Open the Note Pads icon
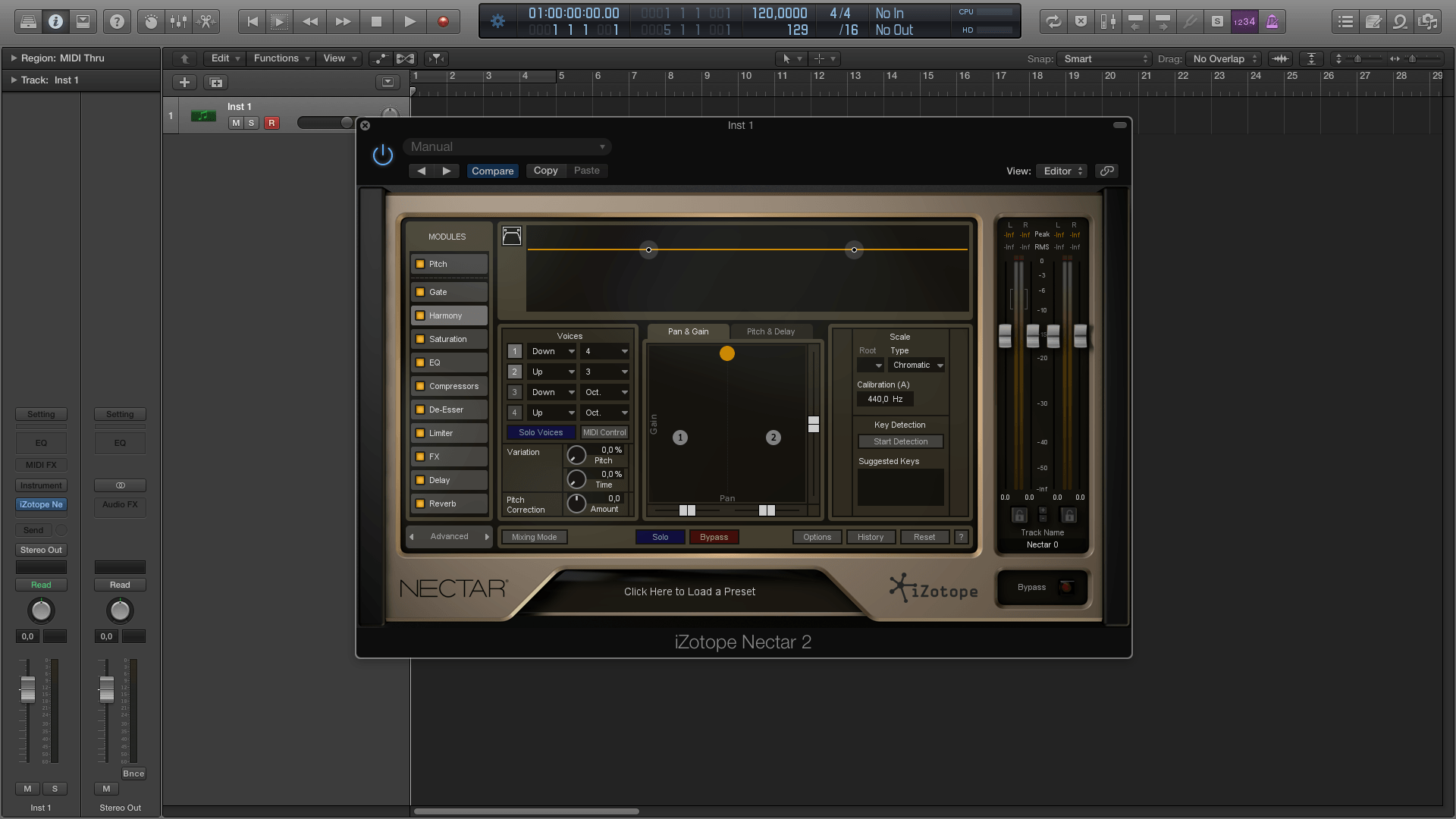The width and height of the screenshot is (1456, 819). [x=1373, y=22]
